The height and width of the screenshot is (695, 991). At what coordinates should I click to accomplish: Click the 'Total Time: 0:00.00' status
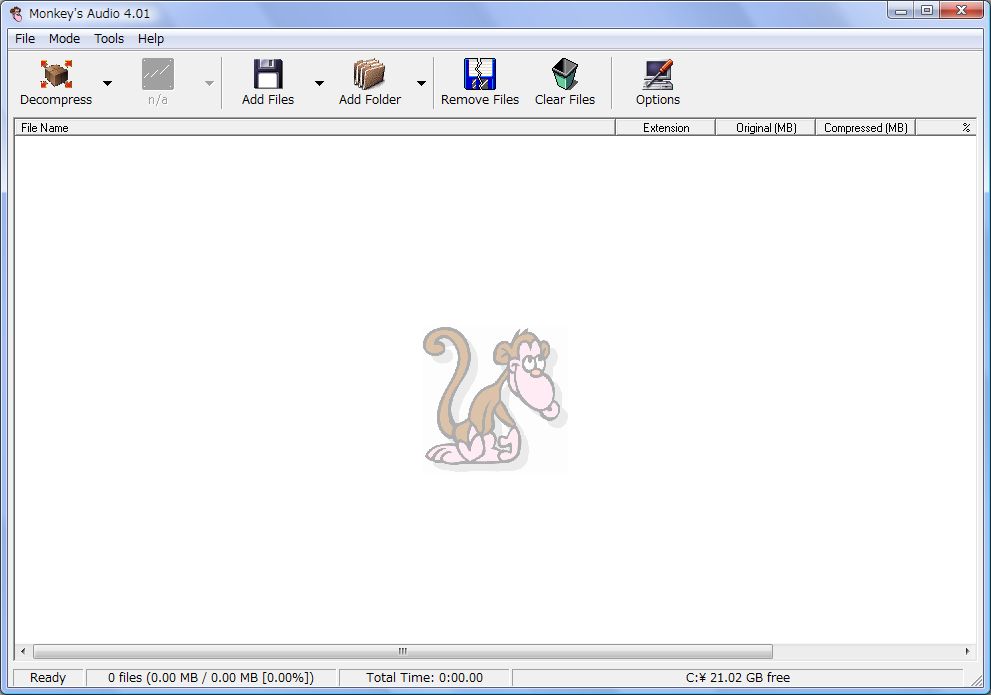pyautogui.click(x=425, y=678)
